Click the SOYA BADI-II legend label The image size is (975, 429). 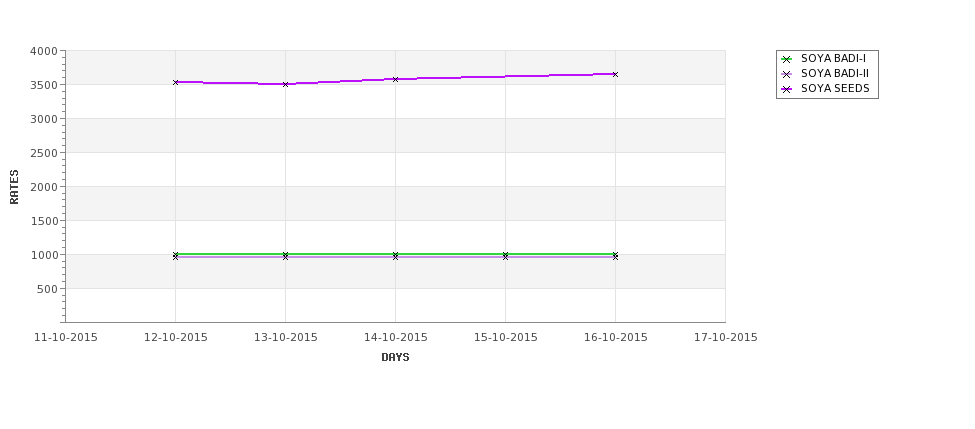[x=834, y=74]
